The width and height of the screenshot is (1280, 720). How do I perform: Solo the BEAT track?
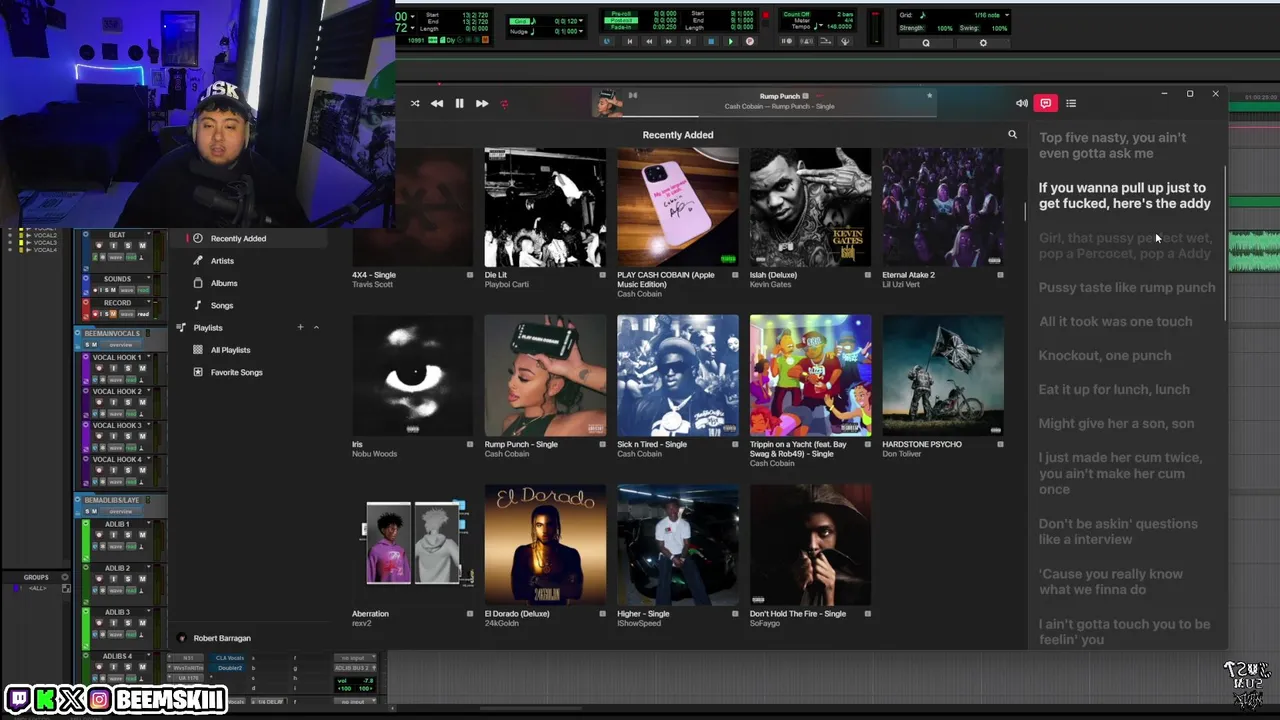(128, 245)
